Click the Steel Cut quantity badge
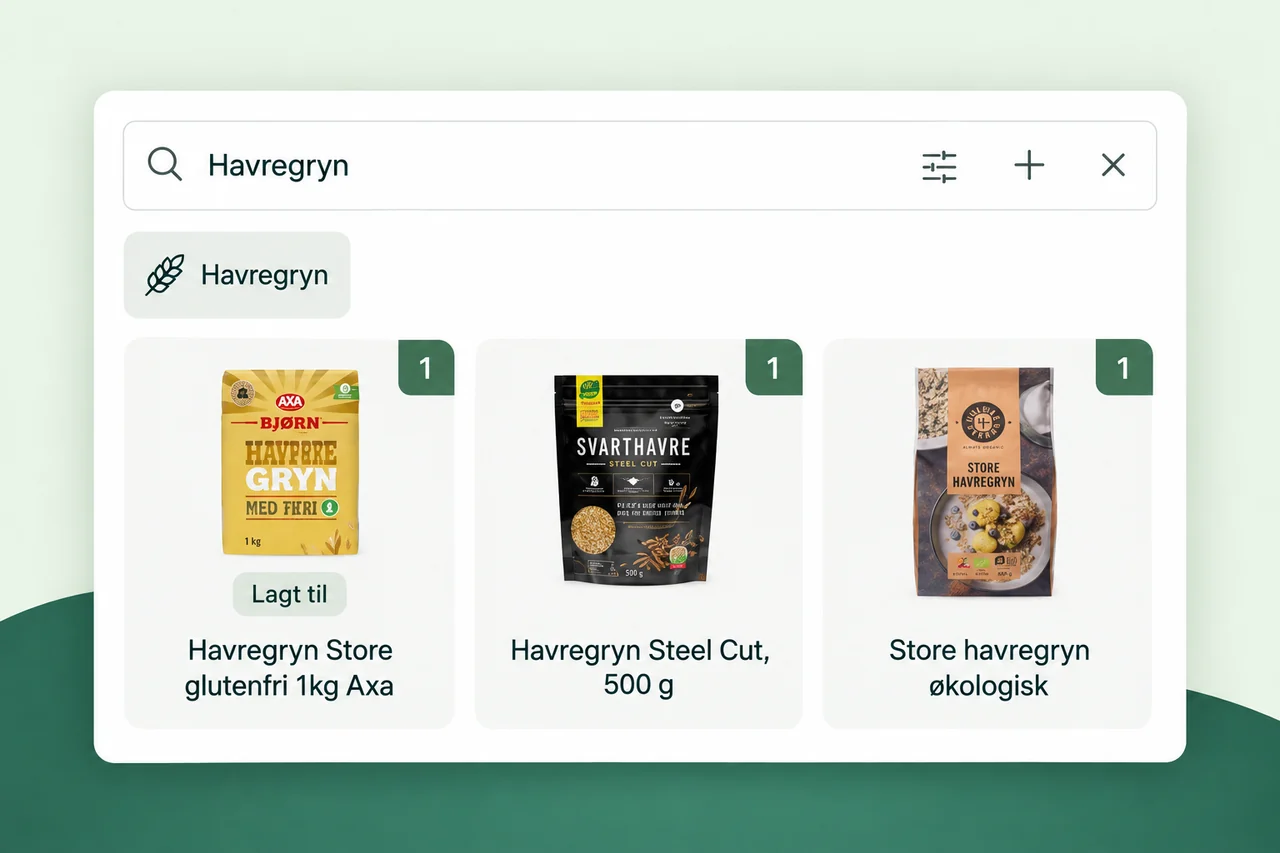This screenshot has width=1280, height=853. pos(774,367)
